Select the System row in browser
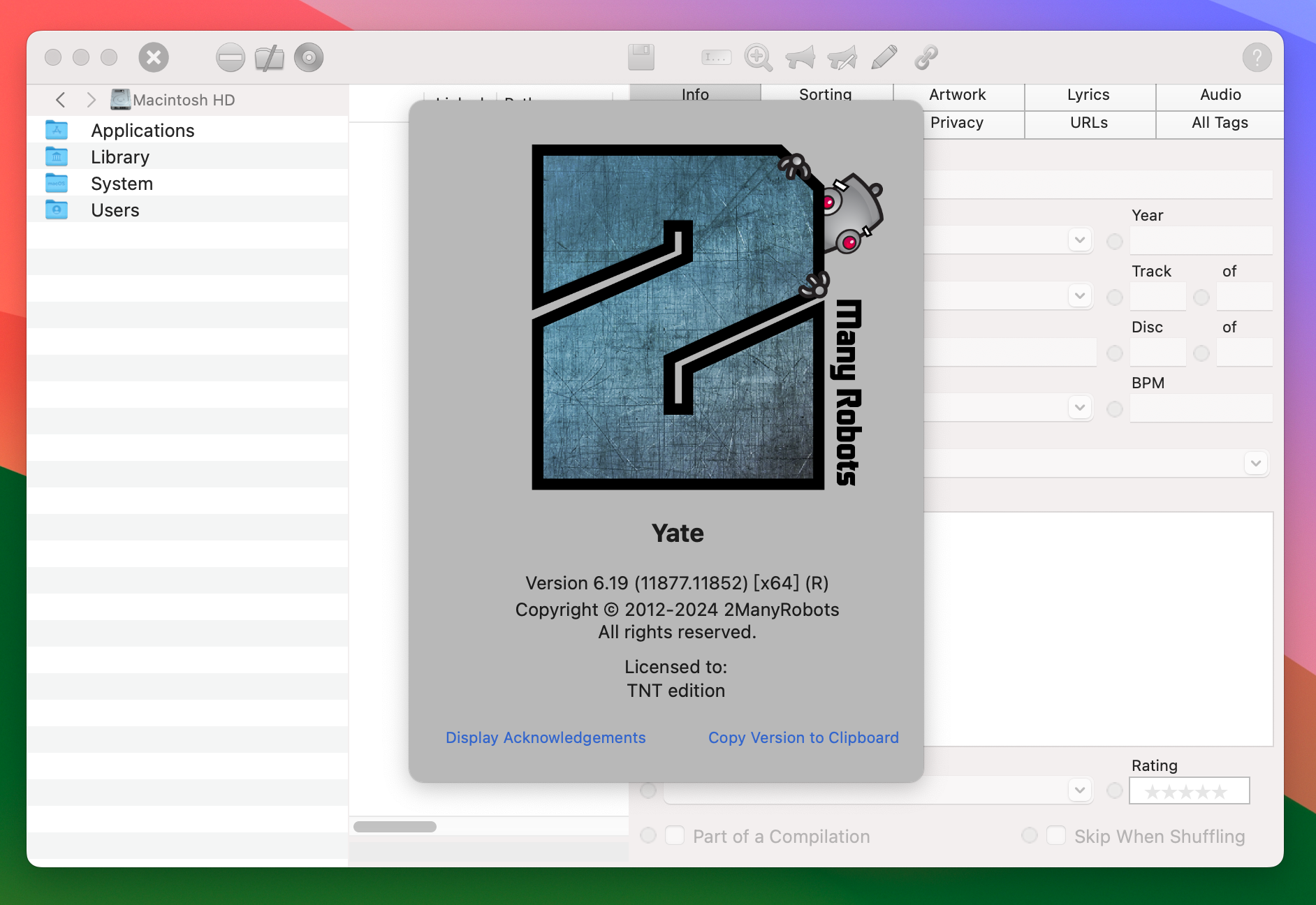1316x905 pixels. (187, 183)
